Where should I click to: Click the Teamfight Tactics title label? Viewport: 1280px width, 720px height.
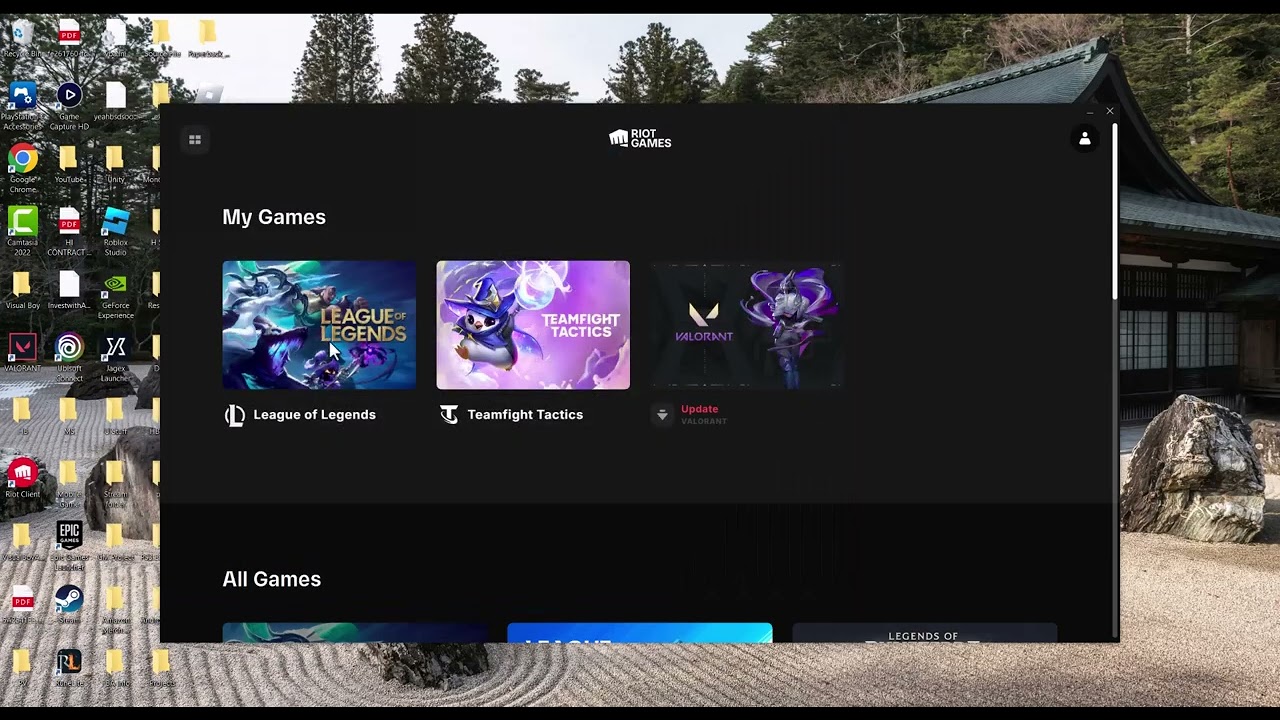(x=525, y=414)
